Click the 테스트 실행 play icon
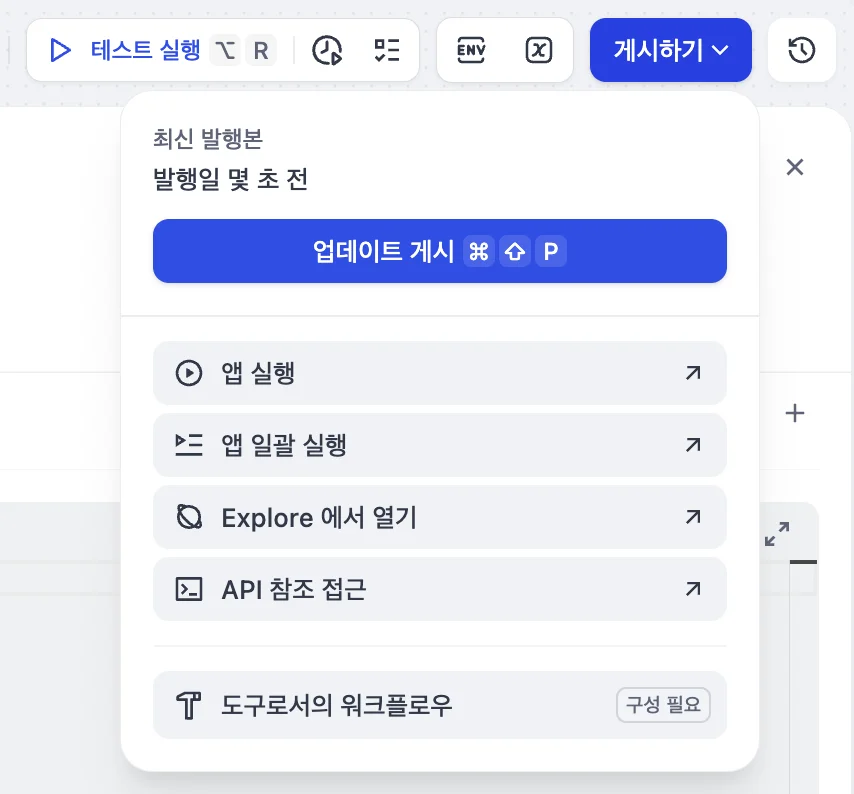 (x=61, y=50)
